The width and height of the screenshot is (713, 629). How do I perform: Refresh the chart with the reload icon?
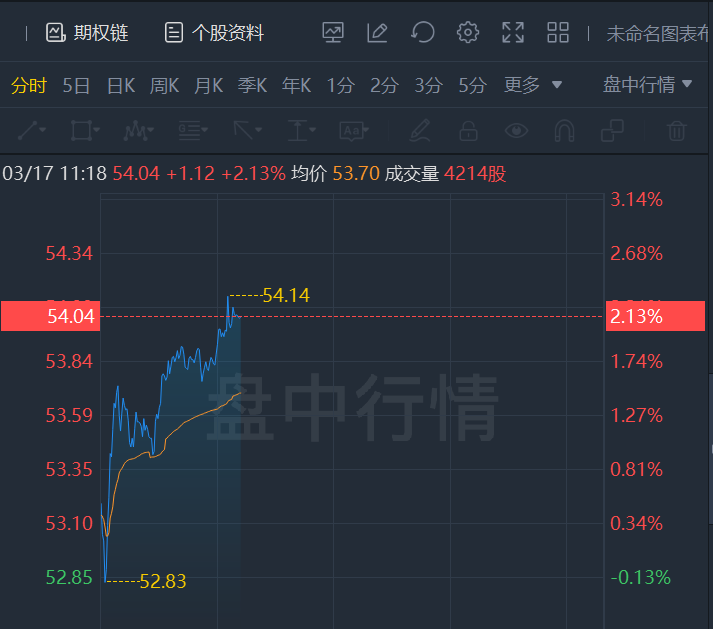pyautogui.click(x=422, y=33)
